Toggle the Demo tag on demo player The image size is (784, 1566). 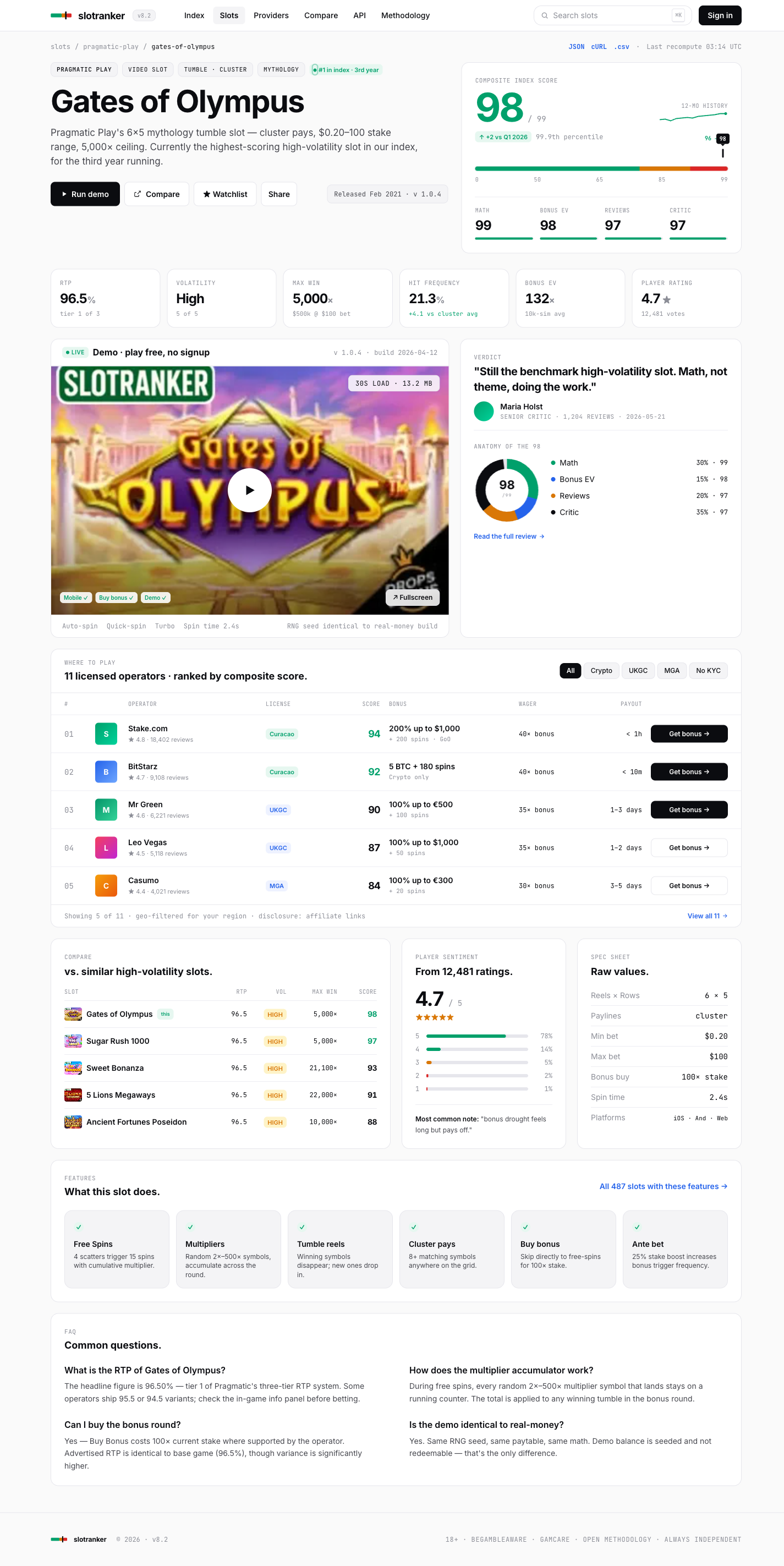[156, 598]
